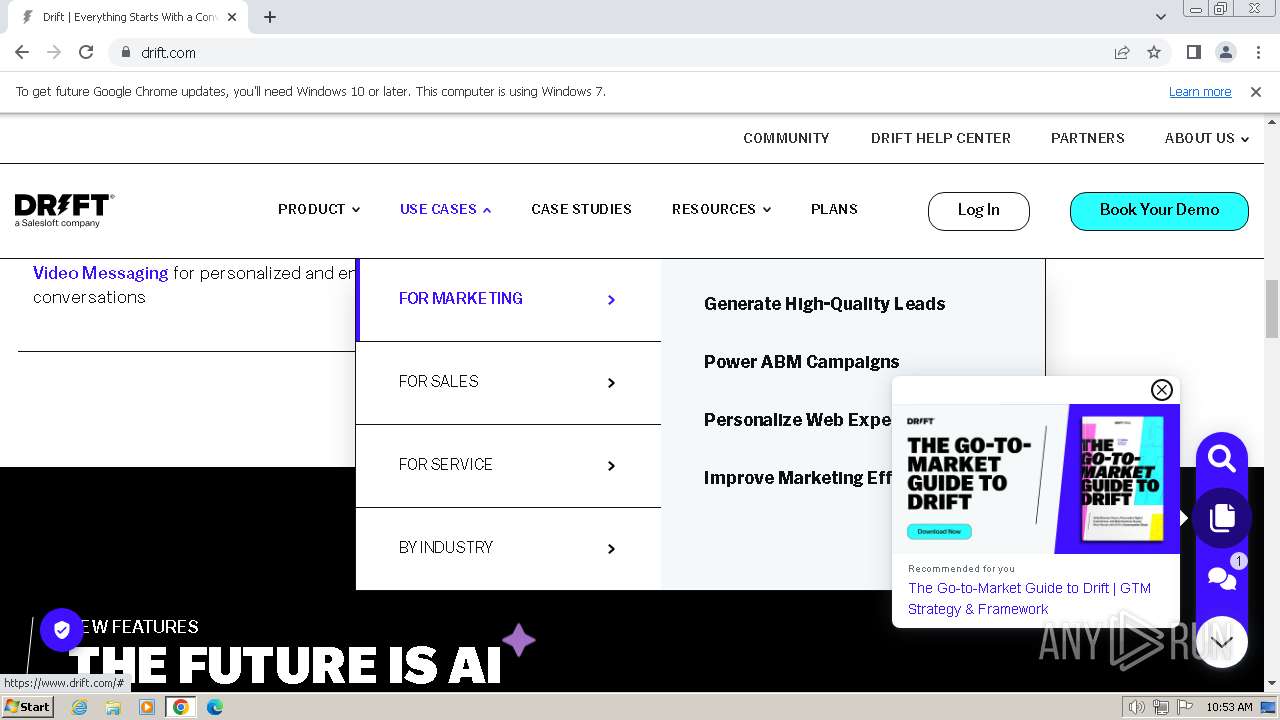Click the Book Your Demo button
The image size is (1280, 720).
coord(1159,211)
